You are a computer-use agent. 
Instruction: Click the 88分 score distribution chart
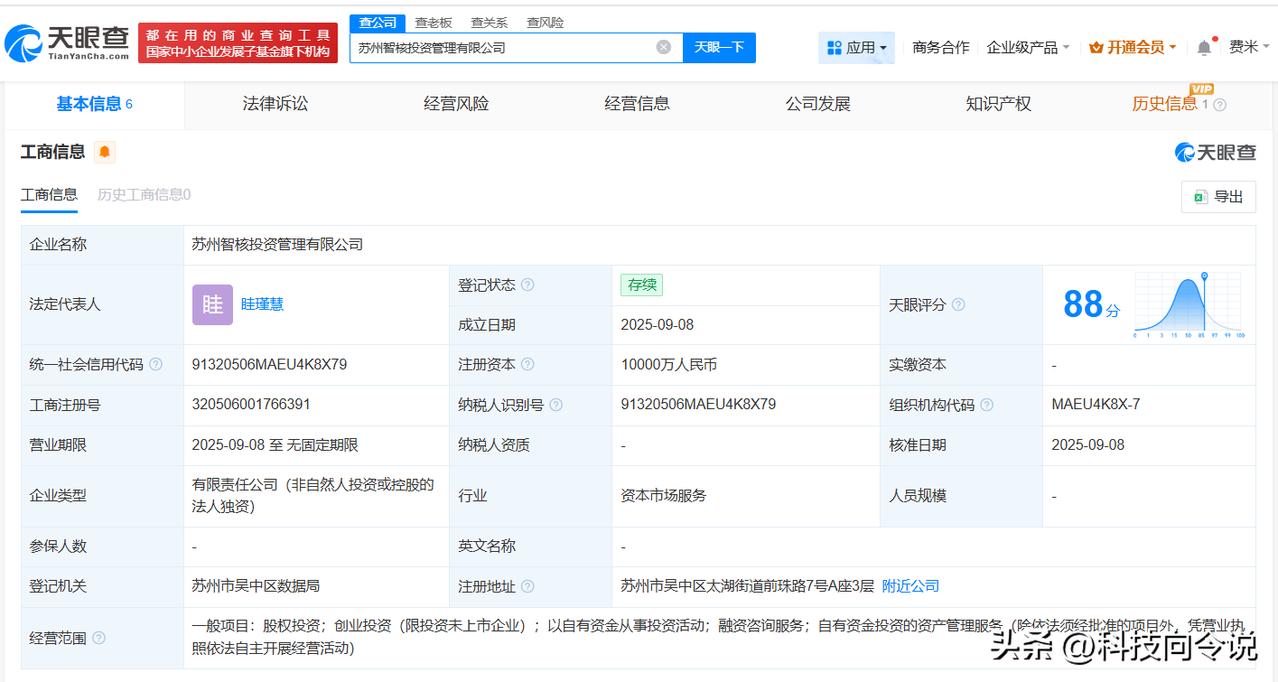tap(1189, 305)
